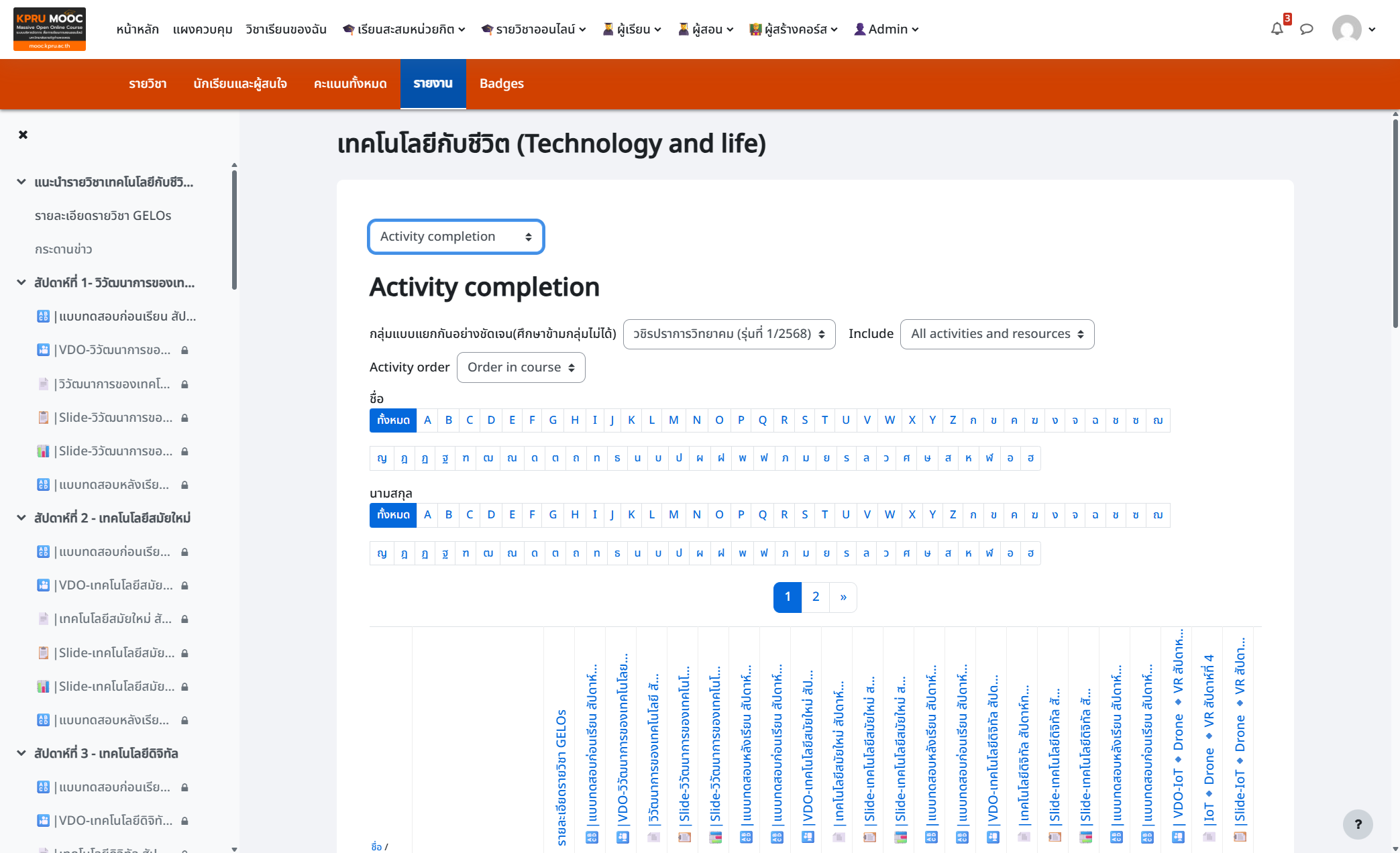Open รายละเอียดรายวิชา GELOs in sidebar
The image size is (1400, 853).
tap(103, 215)
